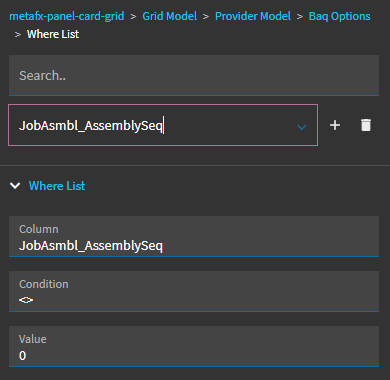Delete the selected where item with trash icon
This screenshot has width=390, height=380.
coord(366,125)
